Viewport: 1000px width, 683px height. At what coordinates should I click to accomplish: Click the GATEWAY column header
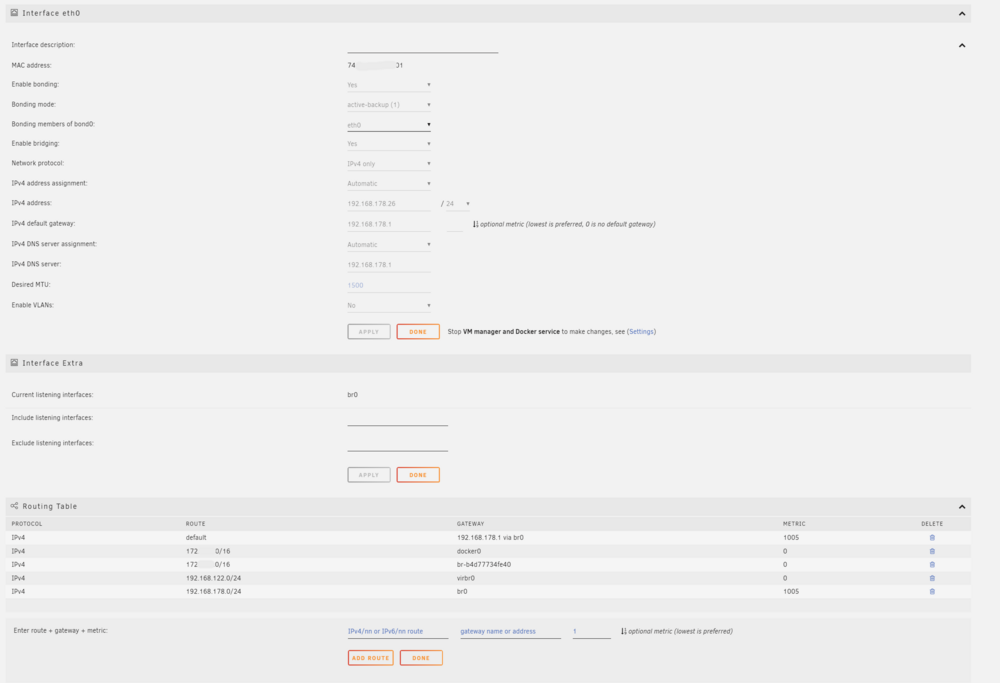[x=471, y=524]
